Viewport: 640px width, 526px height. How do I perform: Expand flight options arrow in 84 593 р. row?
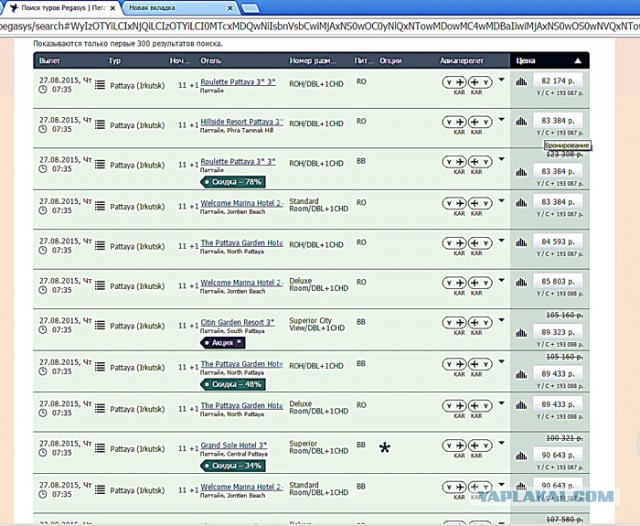502,240
